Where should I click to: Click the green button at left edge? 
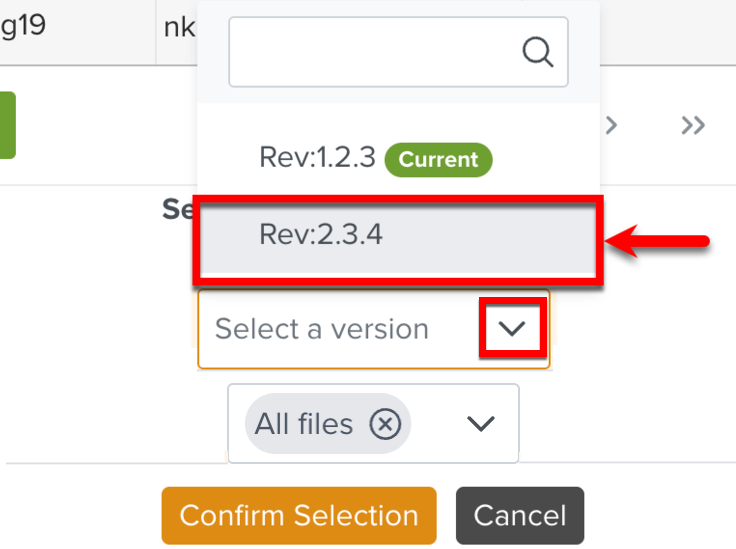[7, 125]
